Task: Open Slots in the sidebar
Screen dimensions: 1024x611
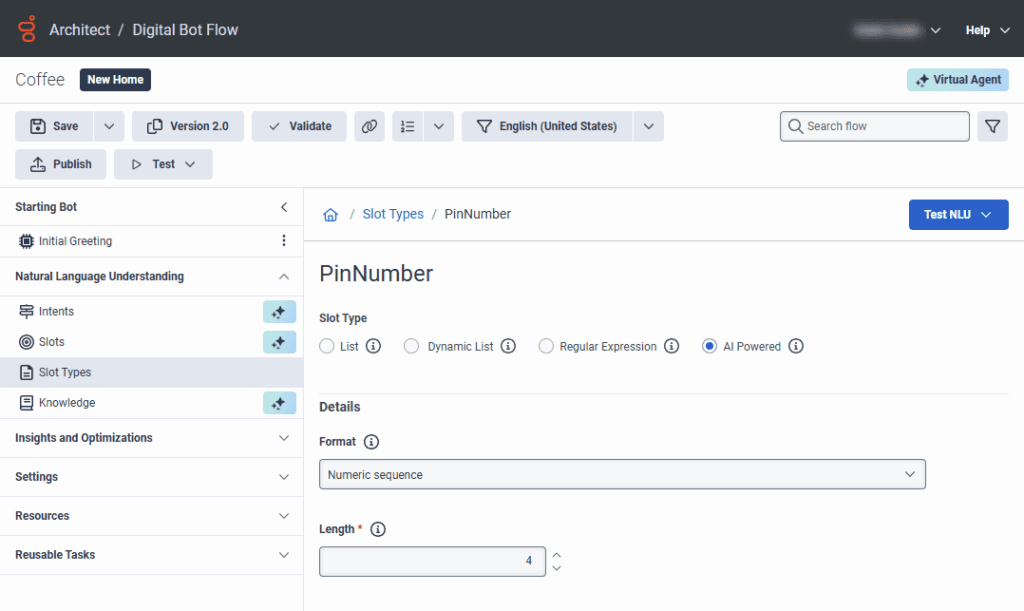Action: (x=52, y=342)
